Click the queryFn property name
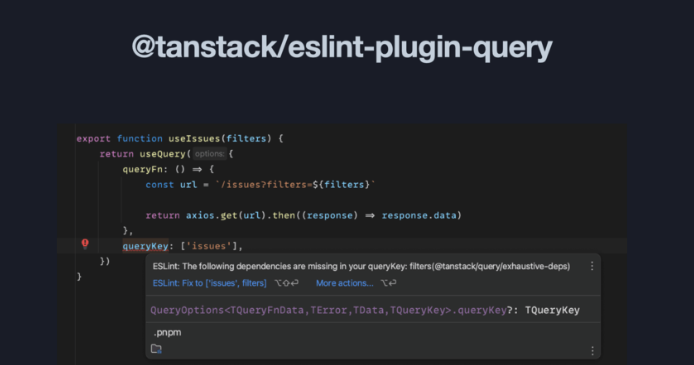Viewport: 694px width, 365px height. [143, 169]
